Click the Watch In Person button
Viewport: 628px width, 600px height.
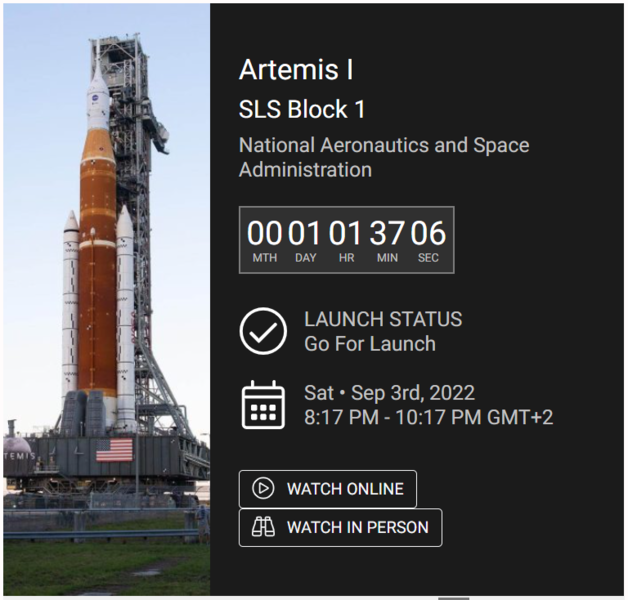[x=340, y=527]
